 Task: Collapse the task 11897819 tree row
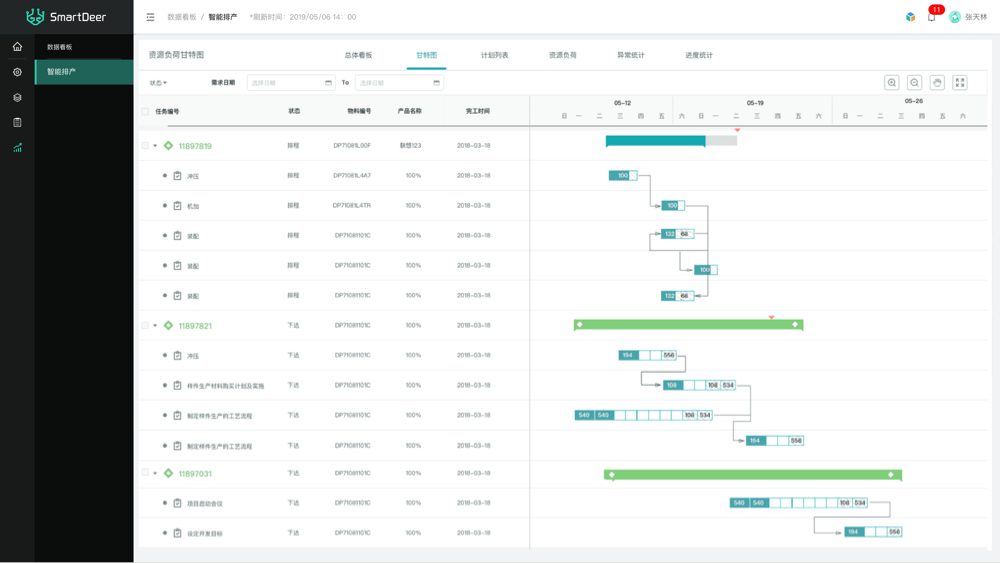pyautogui.click(x=155, y=146)
